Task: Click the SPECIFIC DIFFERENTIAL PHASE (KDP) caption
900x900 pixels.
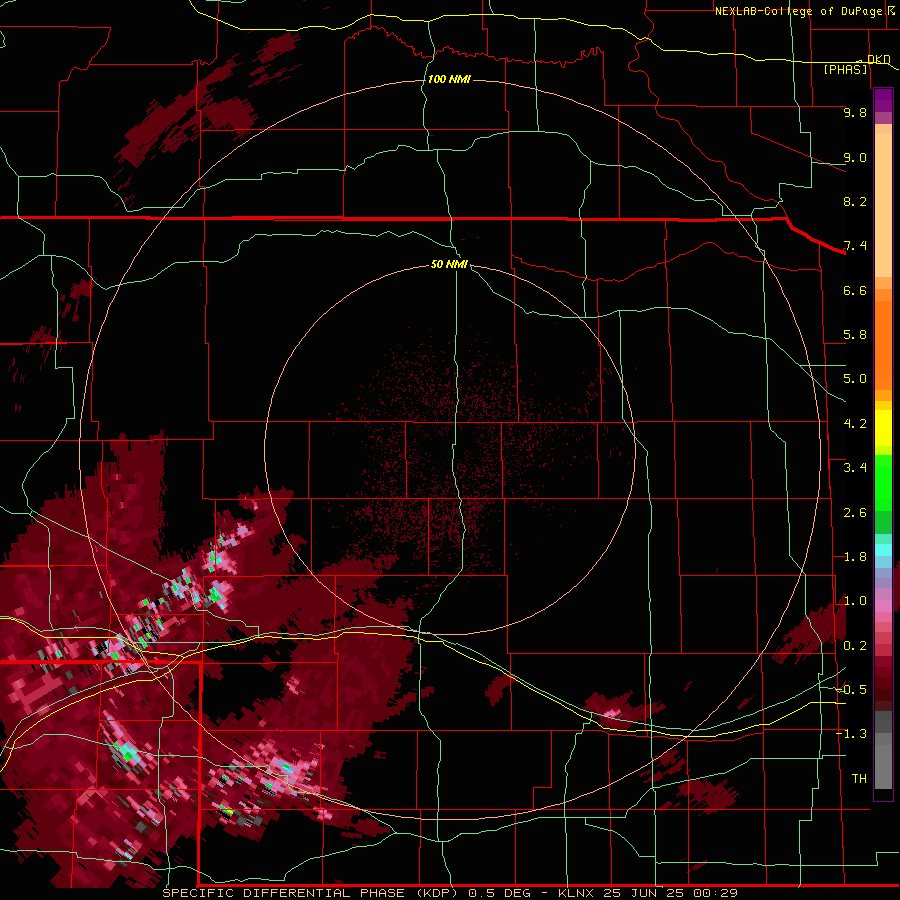Action: point(314,893)
